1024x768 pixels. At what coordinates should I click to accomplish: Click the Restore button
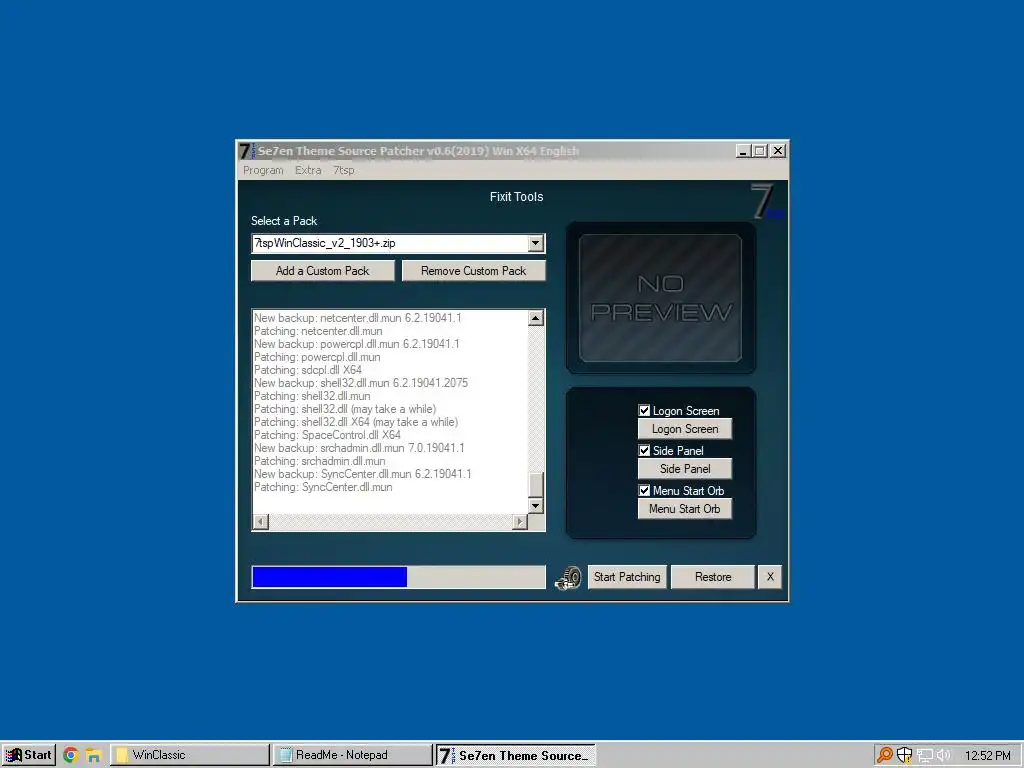712,577
